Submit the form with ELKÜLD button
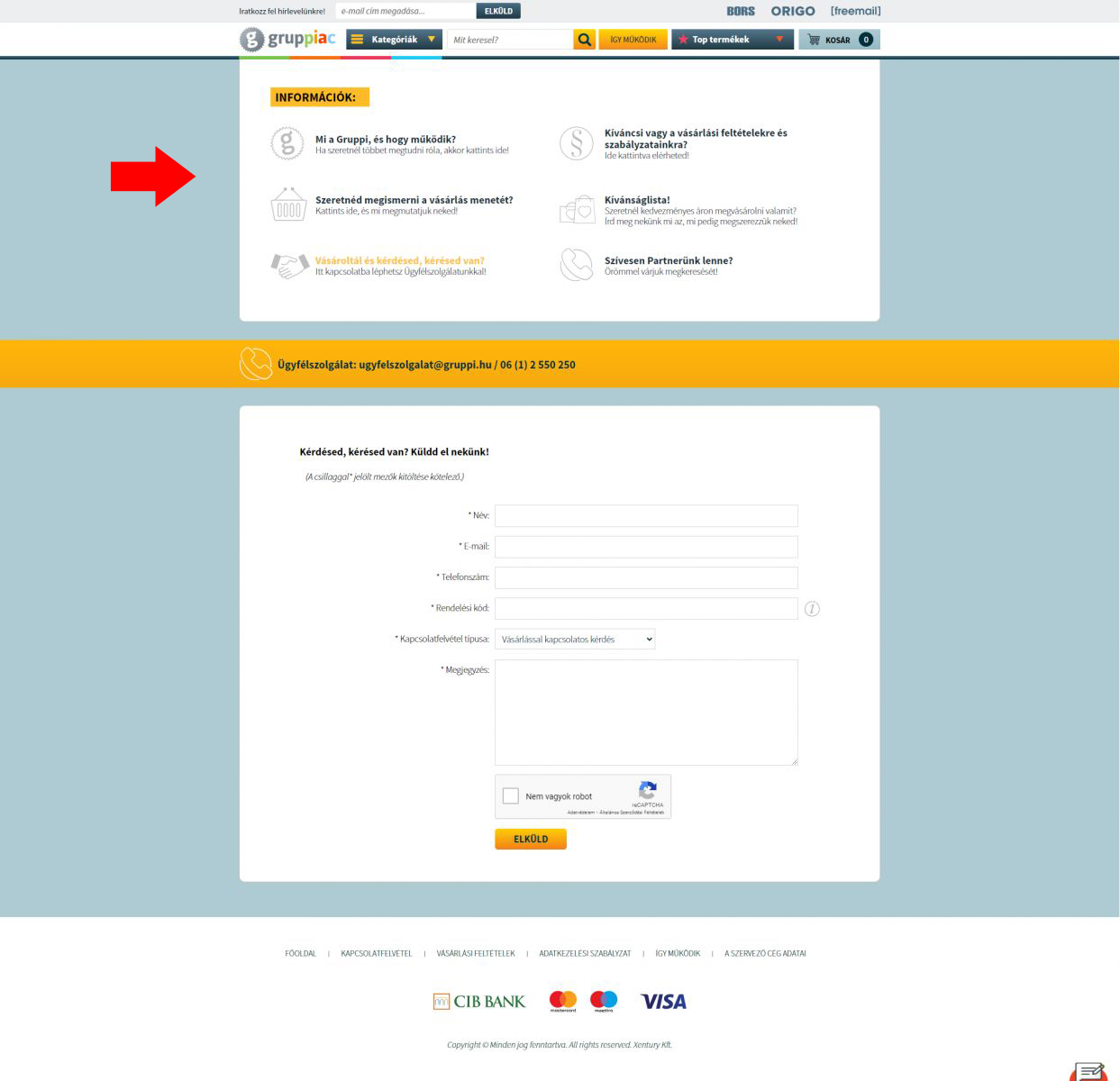 click(531, 839)
